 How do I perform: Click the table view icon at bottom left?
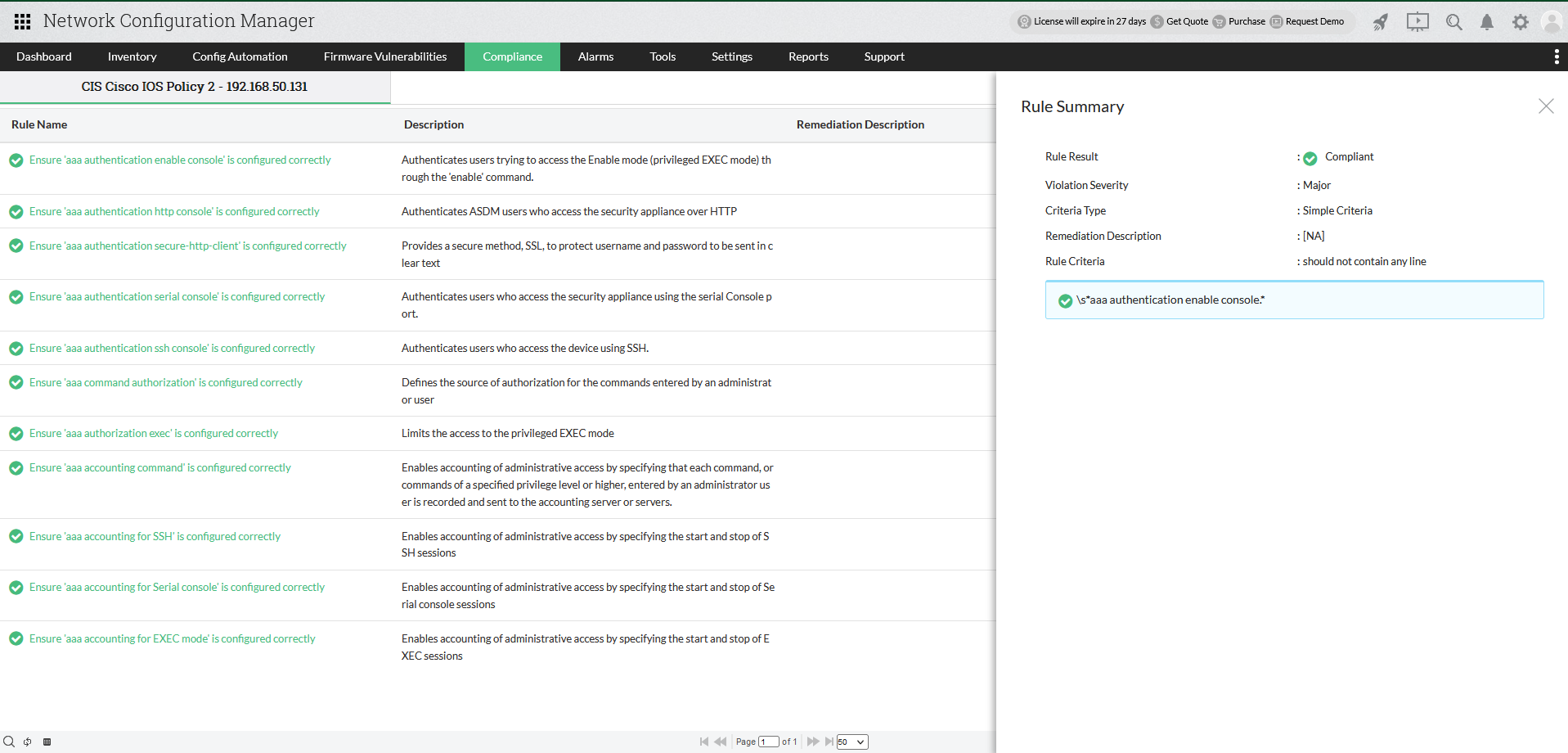tap(47, 742)
